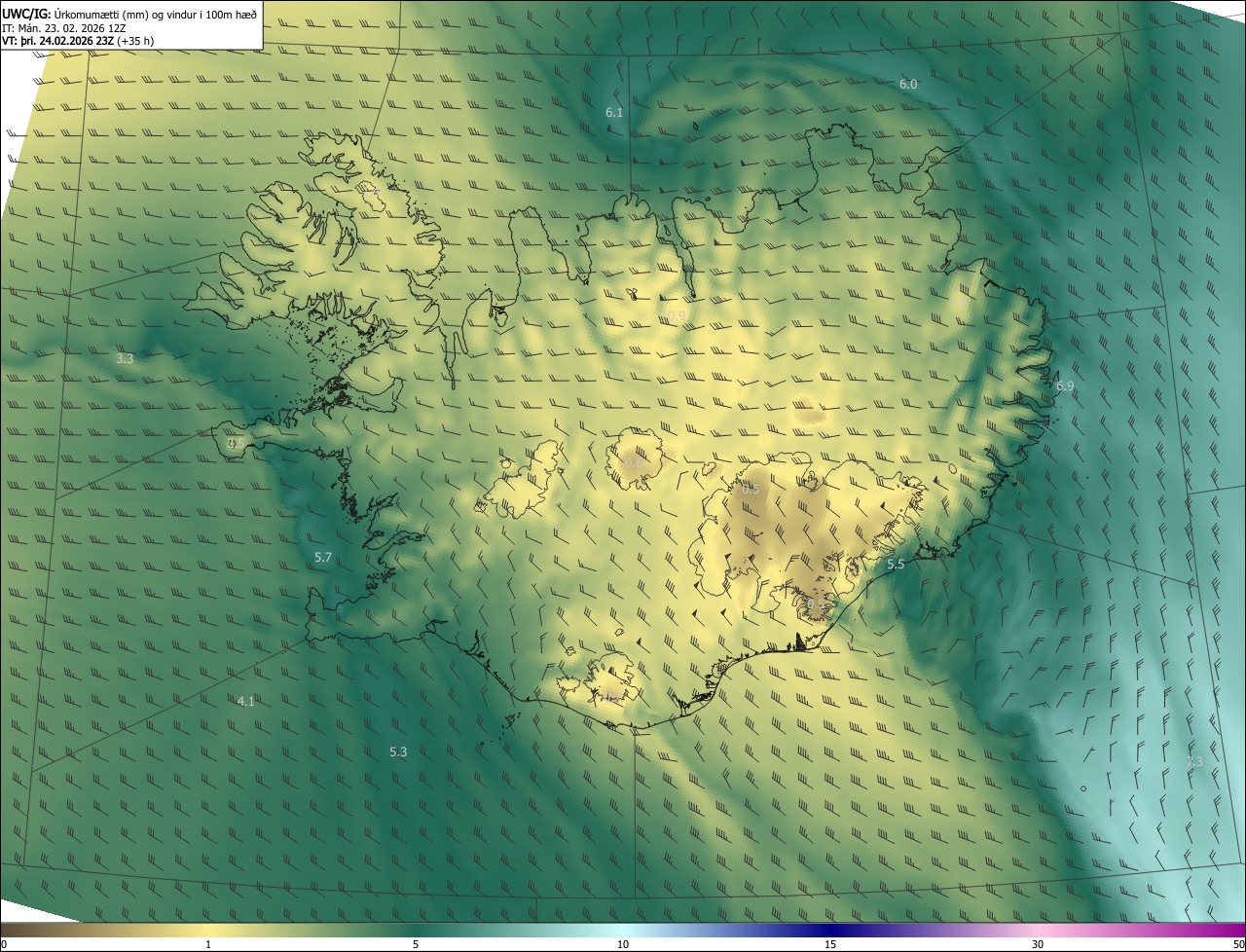Click the 6.0 value label in the northeast
This screenshot has height=952, width=1246.
[908, 85]
